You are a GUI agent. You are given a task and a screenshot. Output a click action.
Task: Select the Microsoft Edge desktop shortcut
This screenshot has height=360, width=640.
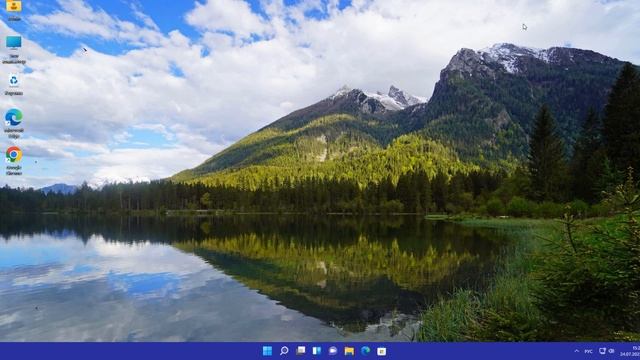(14, 123)
